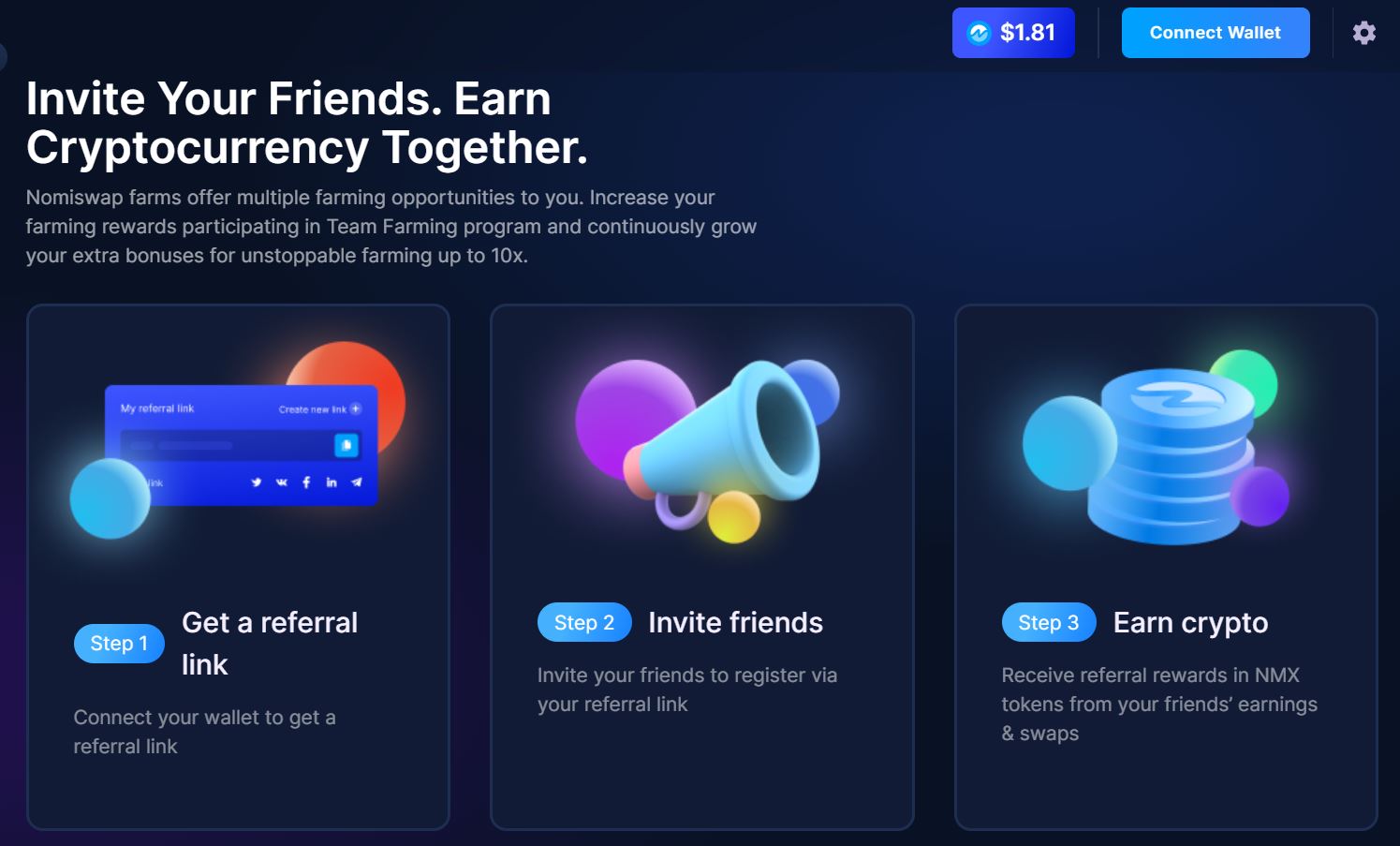Screen dimensions: 1400x846
Task: Click the plus icon next to Create new link
Action: [356, 408]
